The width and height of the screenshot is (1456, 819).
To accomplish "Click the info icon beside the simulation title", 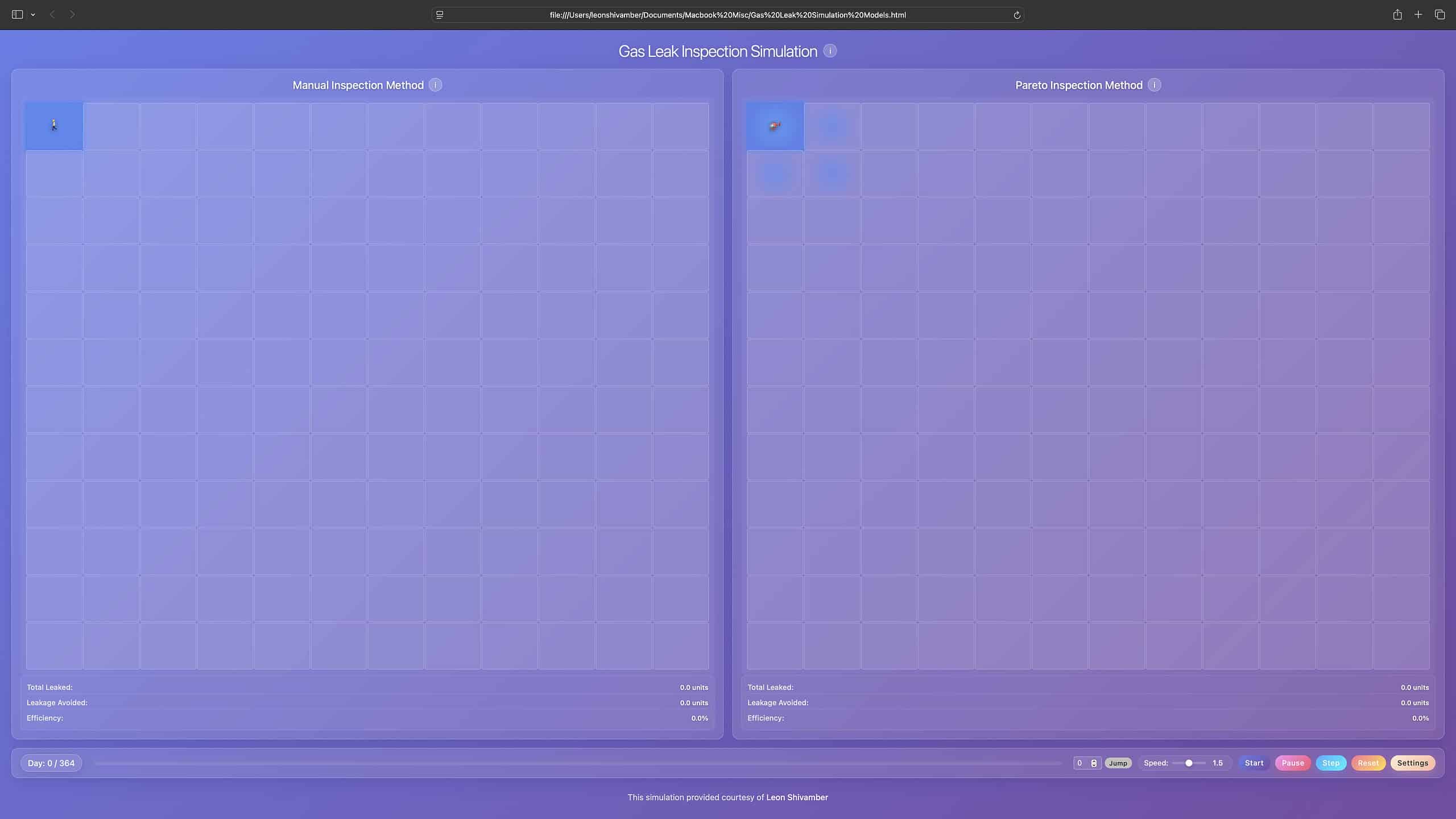I will [830, 51].
